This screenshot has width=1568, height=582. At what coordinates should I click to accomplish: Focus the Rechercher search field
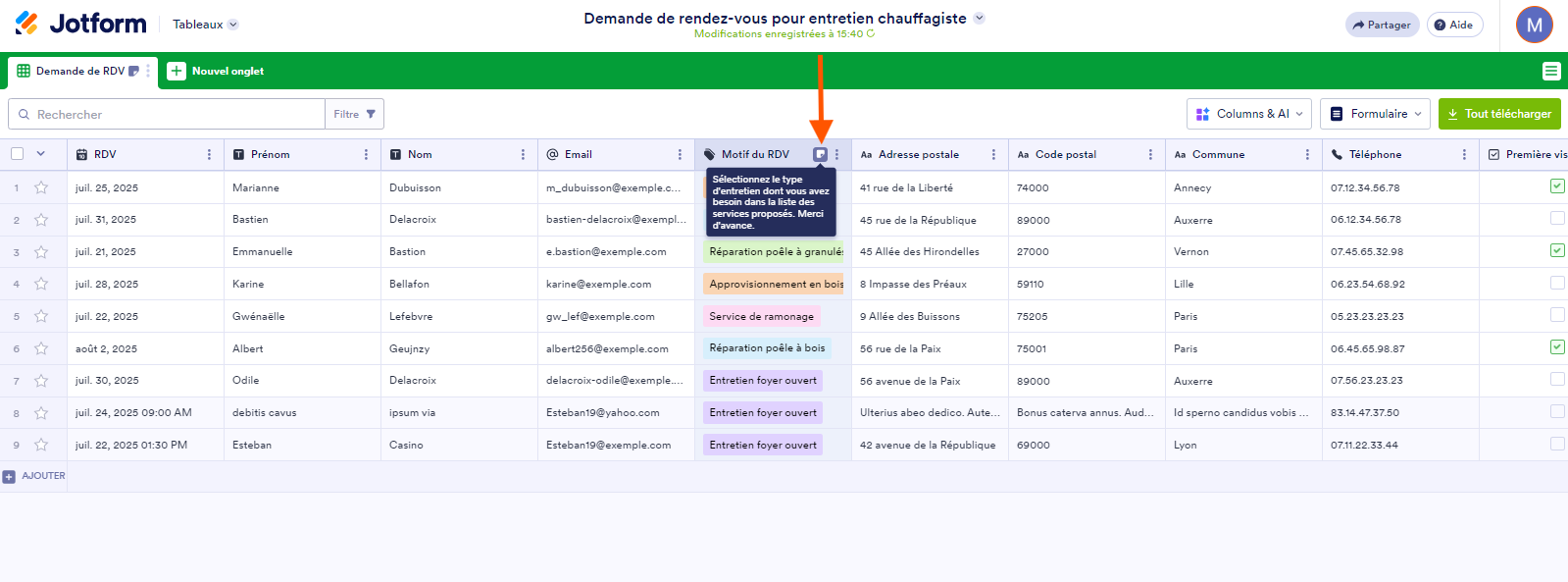(x=167, y=114)
